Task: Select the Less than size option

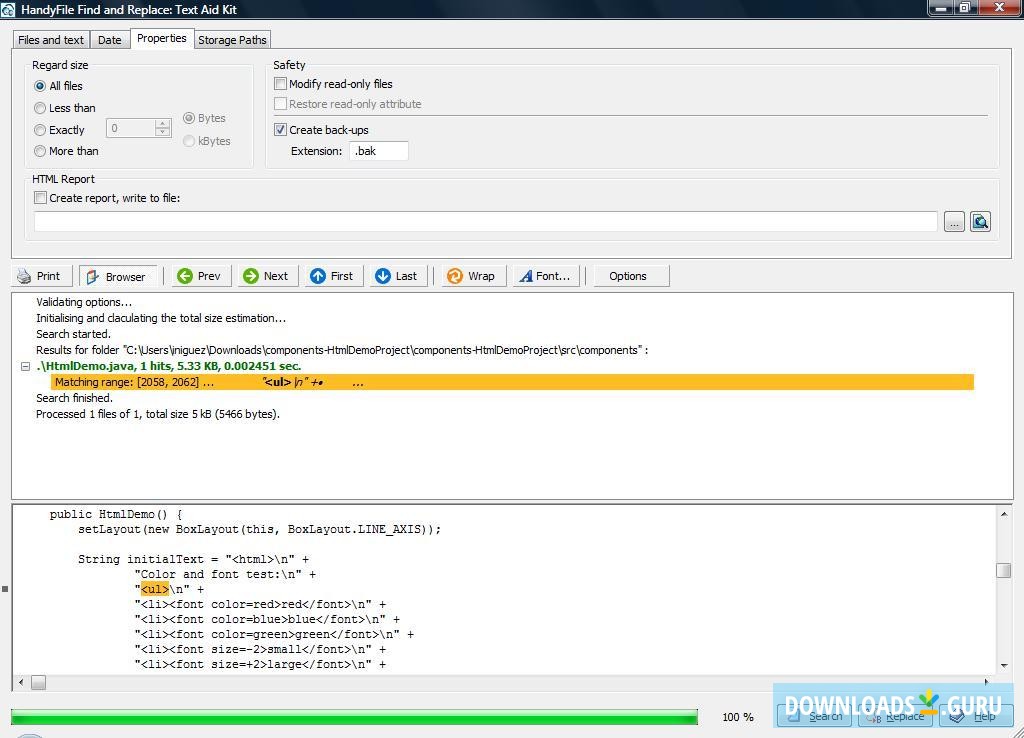Action: pos(40,108)
